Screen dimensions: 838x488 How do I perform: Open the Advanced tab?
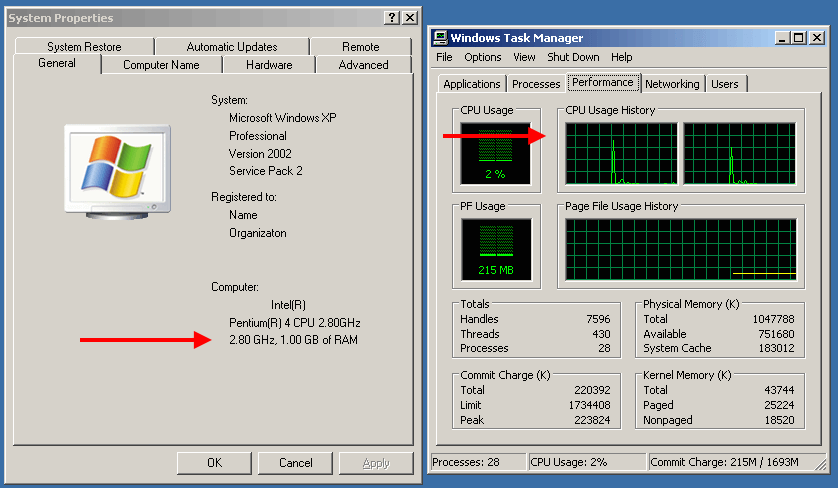(363, 65)
